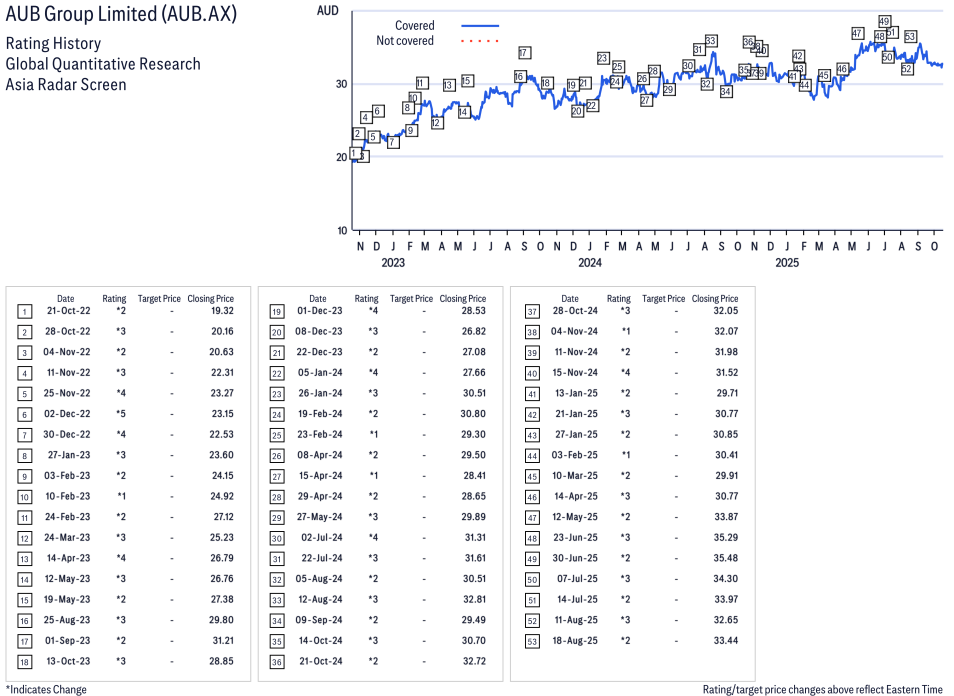Select chart marker 53 on the graph
Viewport: 954px width, 696px height.
(x=910, y=36)
